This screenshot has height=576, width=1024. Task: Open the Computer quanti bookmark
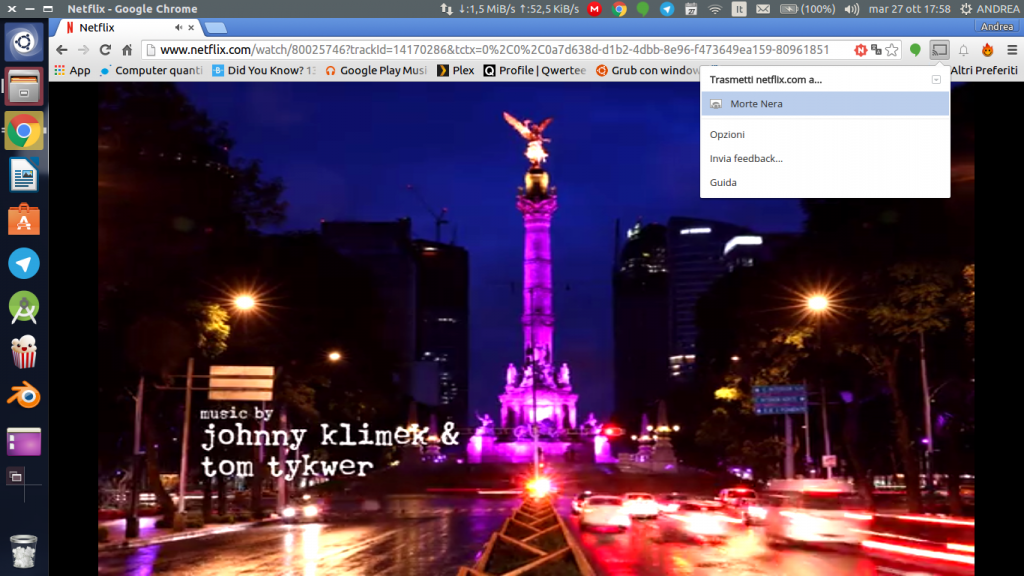point(151,71)
